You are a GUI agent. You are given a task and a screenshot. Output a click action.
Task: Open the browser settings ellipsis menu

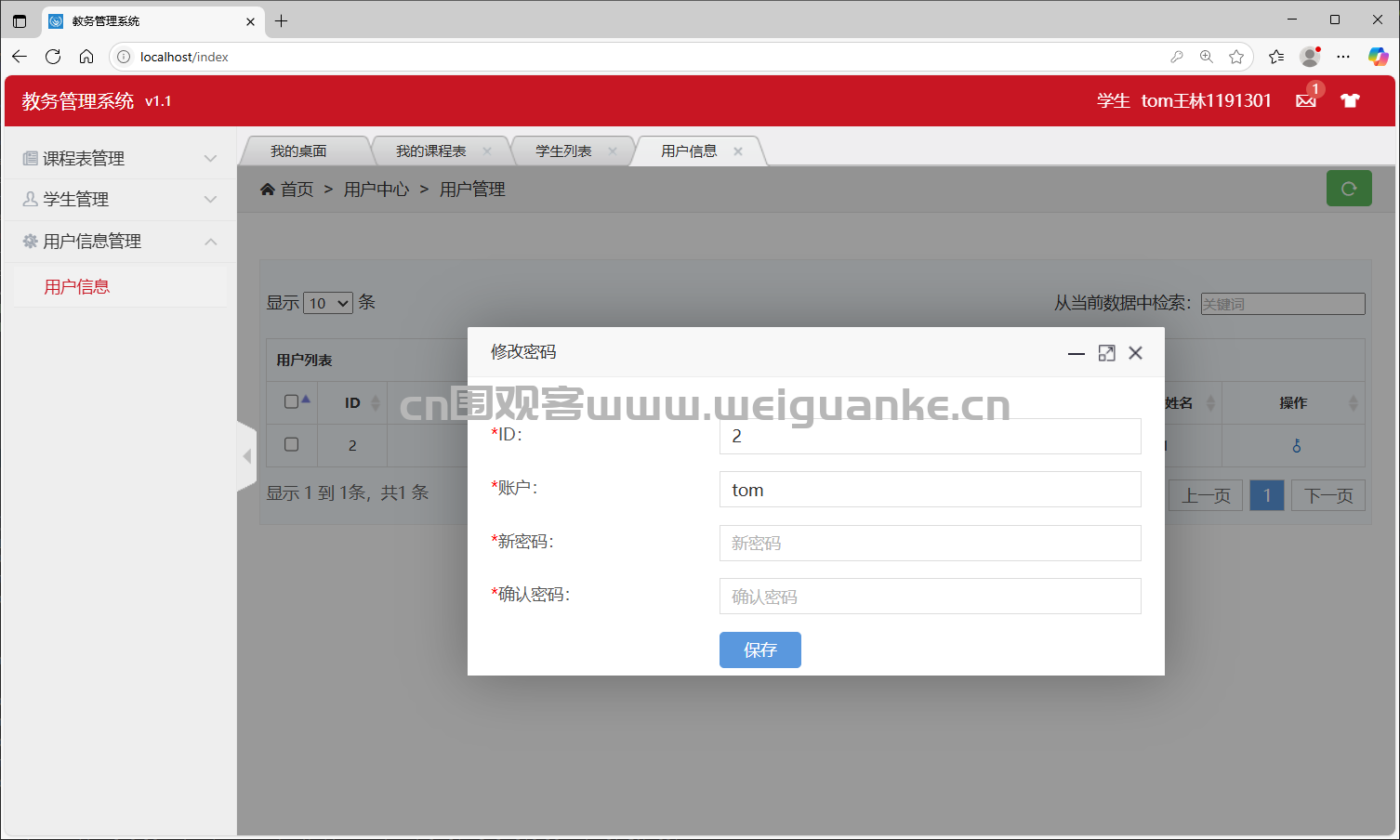(1343, 57)
